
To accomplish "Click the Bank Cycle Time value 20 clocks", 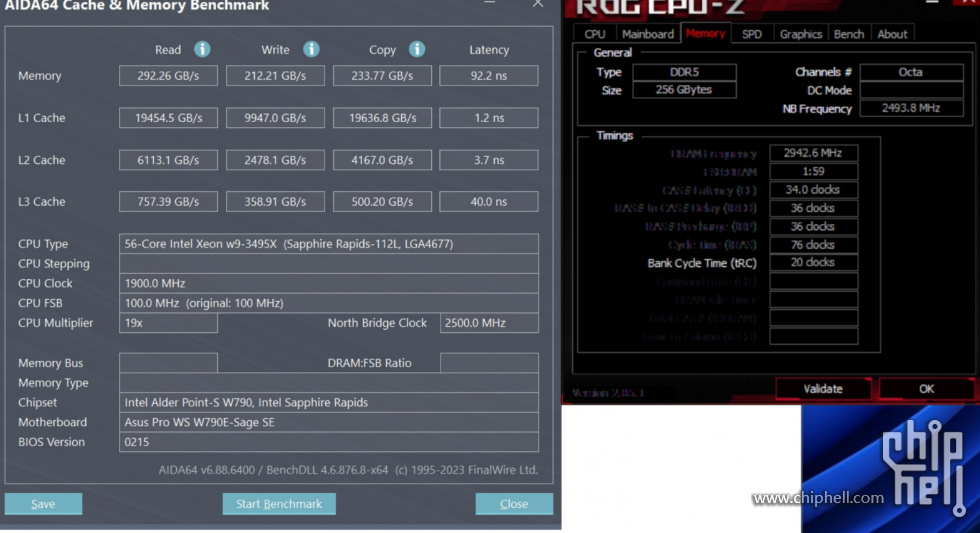I will tap(813, 262).
